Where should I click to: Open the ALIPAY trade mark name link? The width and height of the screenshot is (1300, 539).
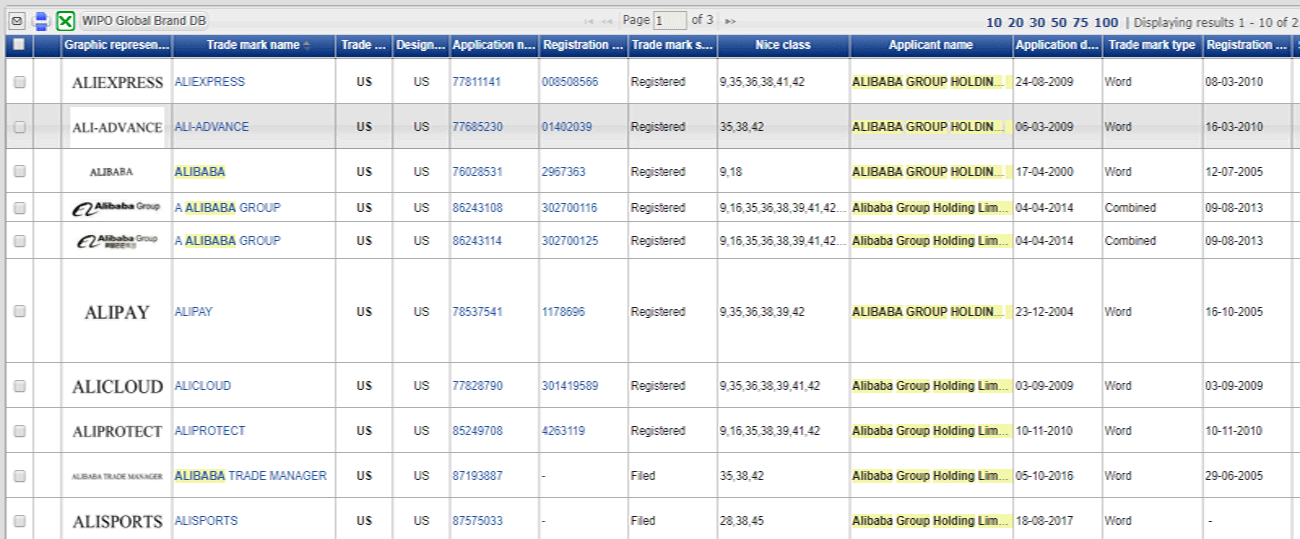click(193, 312)
